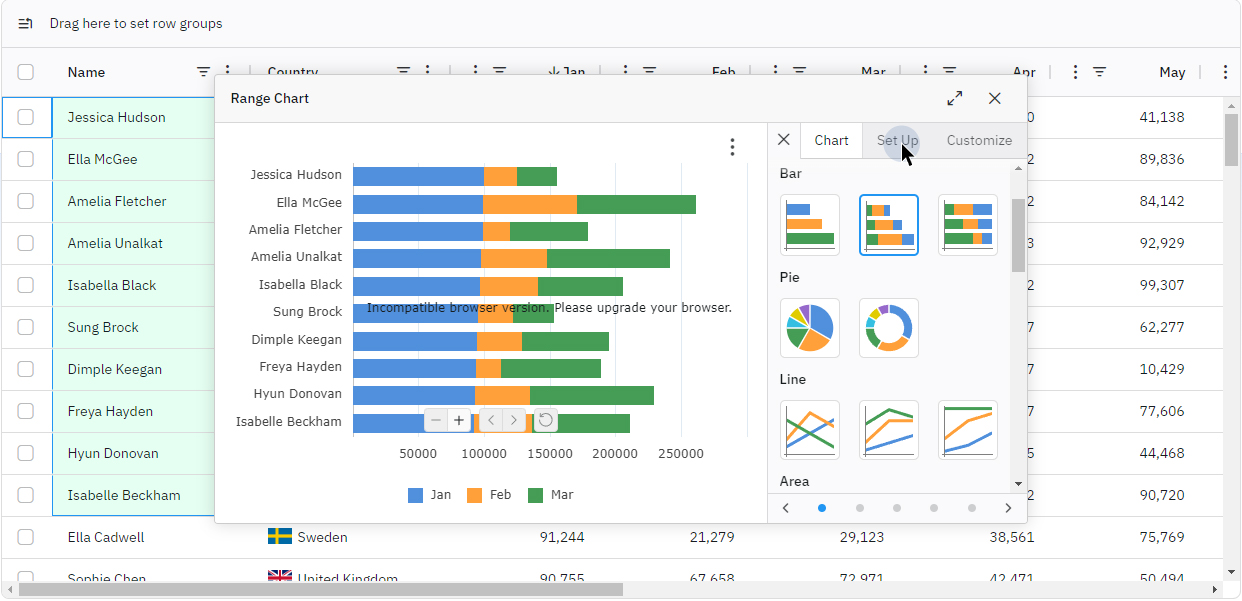
Task: Open filter for the Feb column
Action: pos(649,72)
